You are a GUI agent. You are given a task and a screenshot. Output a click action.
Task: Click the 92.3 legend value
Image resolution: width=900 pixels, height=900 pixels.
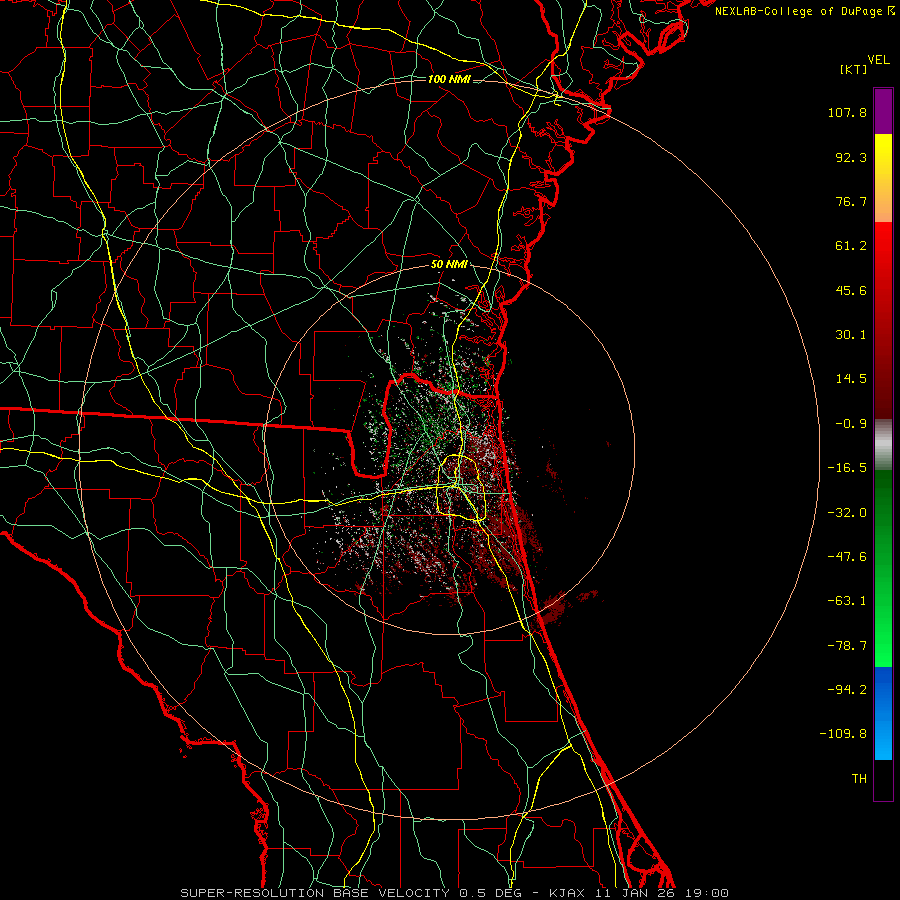point(851,157)
